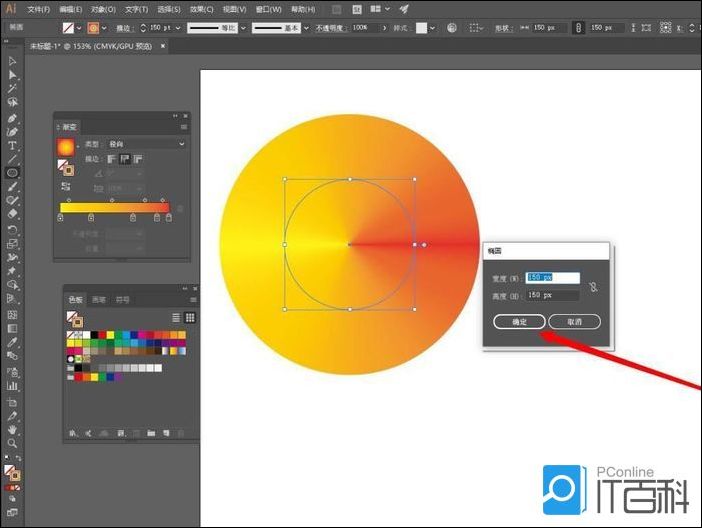Switch swatches panel to thumbnail grid view
Viewport: 702px width, 528px height.
(190, 317)
